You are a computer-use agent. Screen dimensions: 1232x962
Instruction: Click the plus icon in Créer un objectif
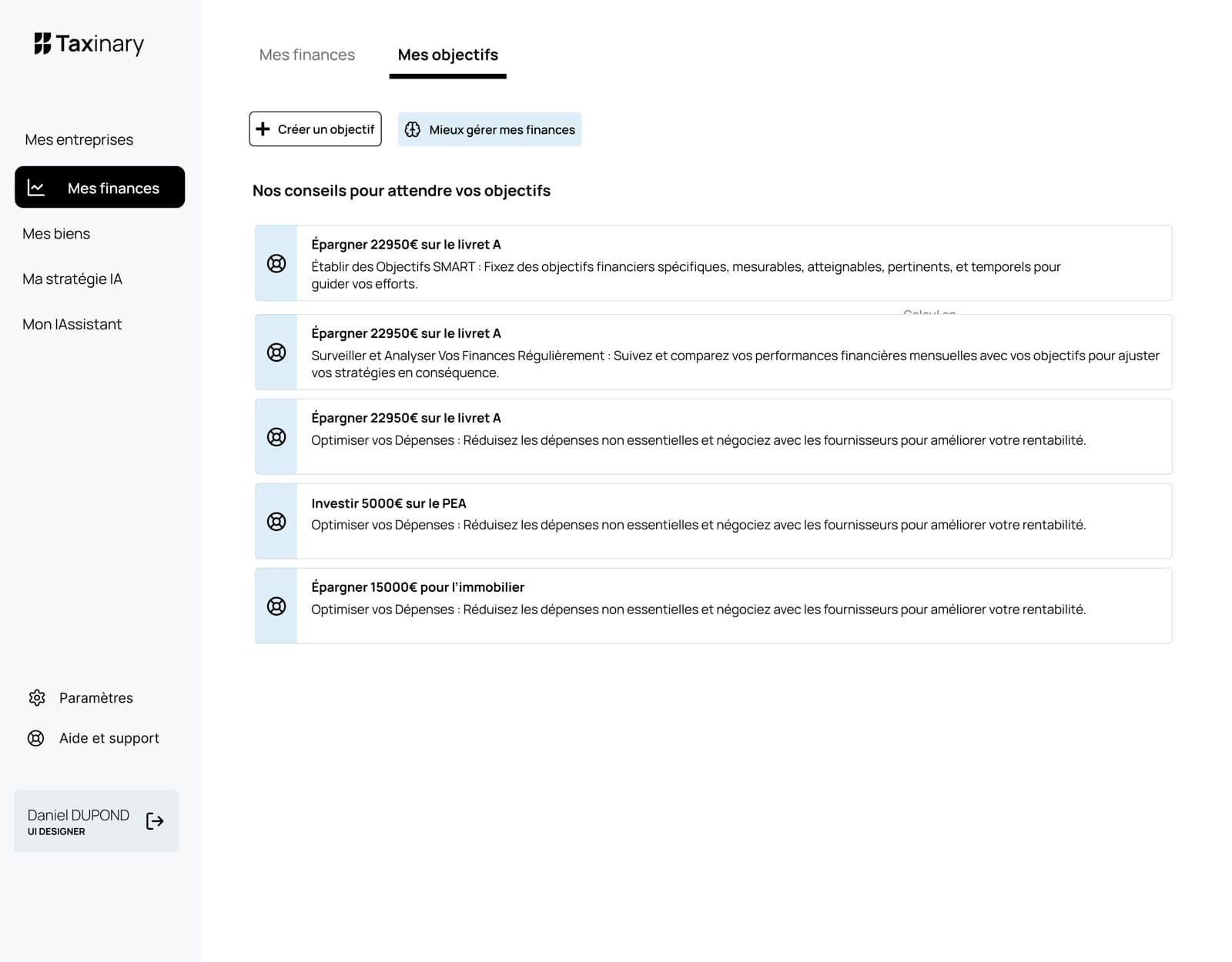(263, 129)
